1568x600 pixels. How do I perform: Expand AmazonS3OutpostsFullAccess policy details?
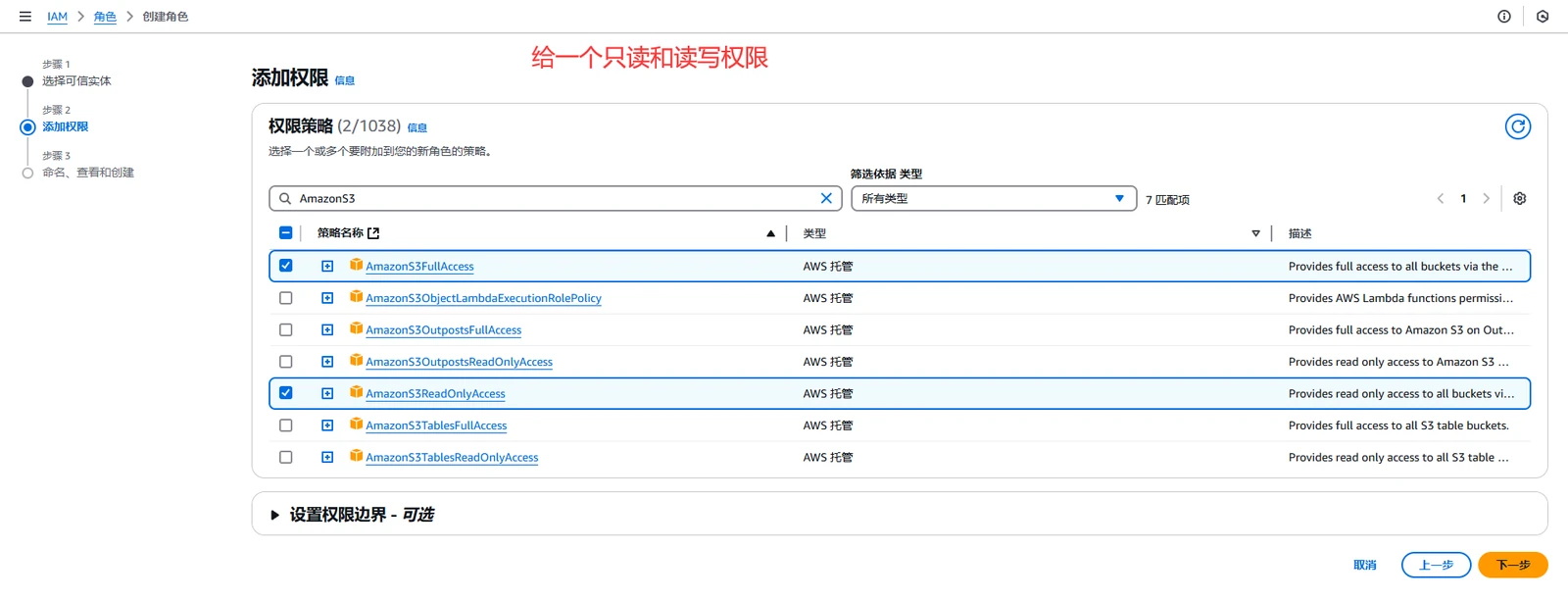coord(327,329)
